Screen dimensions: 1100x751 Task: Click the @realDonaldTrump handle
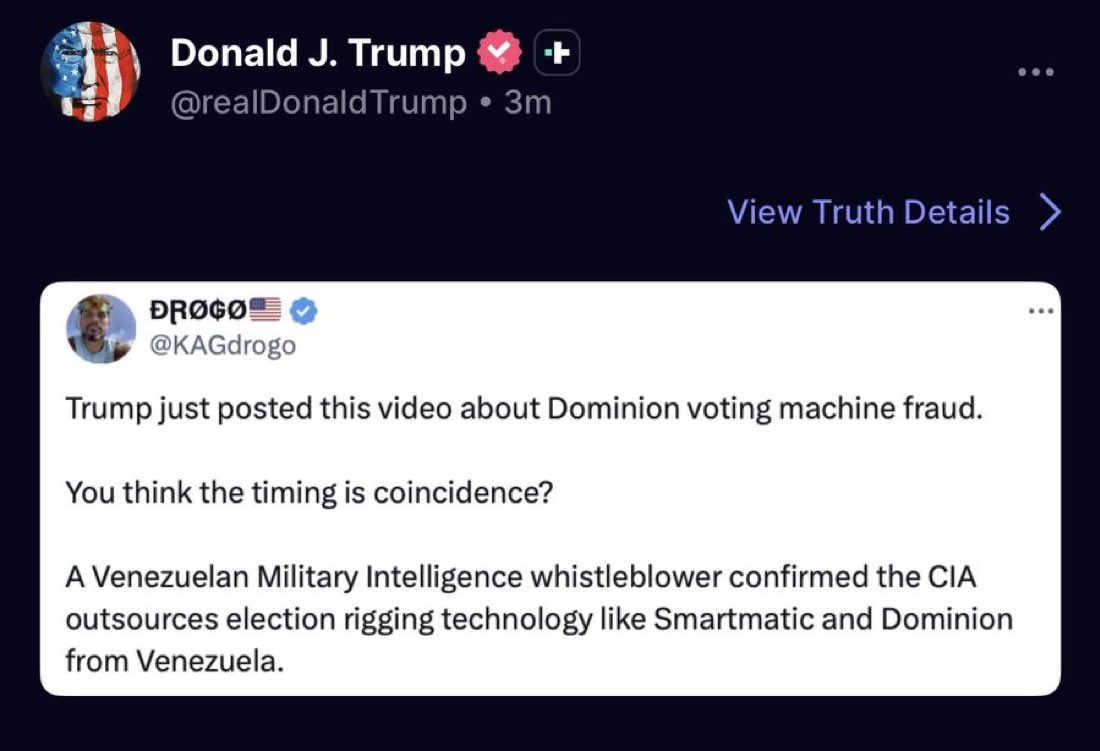point(318,102)
